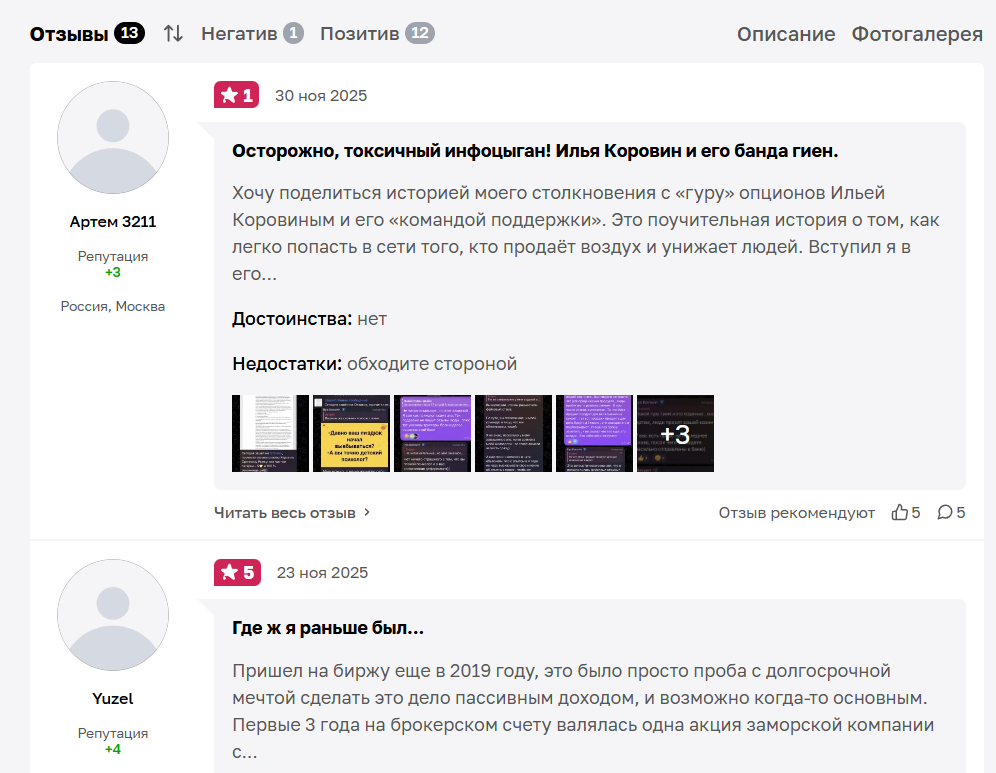The width and height of the screenshot is (996, 773).
Task: Click the 1-star rating badge
Action: click(236, 95)
